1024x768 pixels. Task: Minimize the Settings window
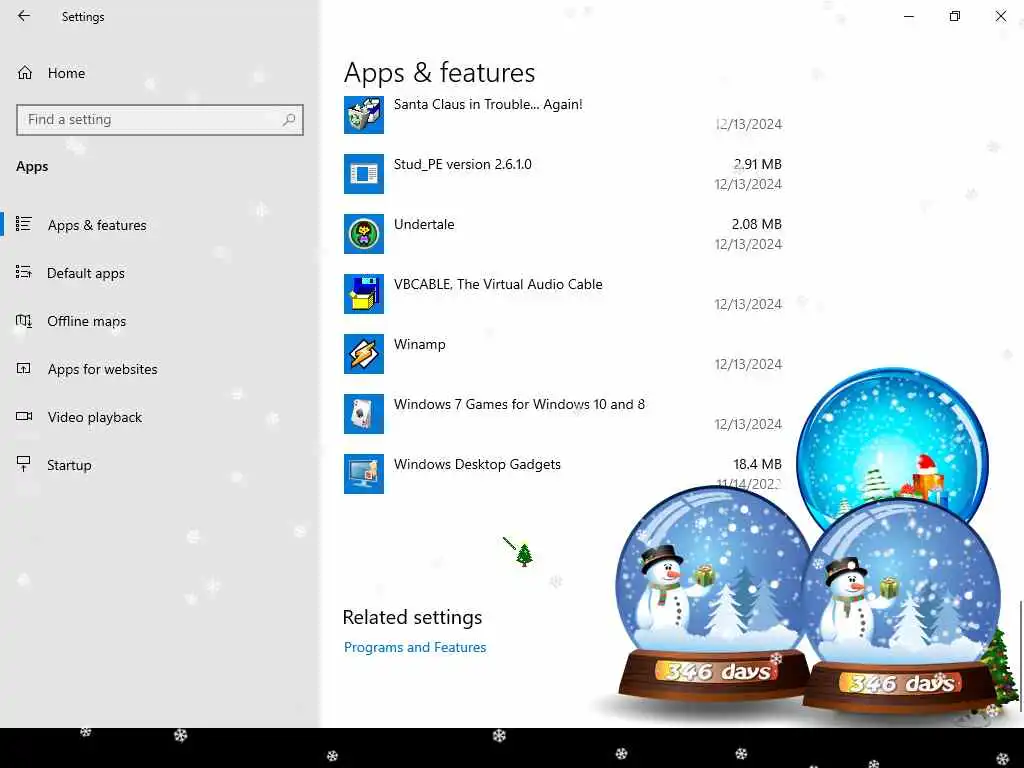[x=908, y=16]
